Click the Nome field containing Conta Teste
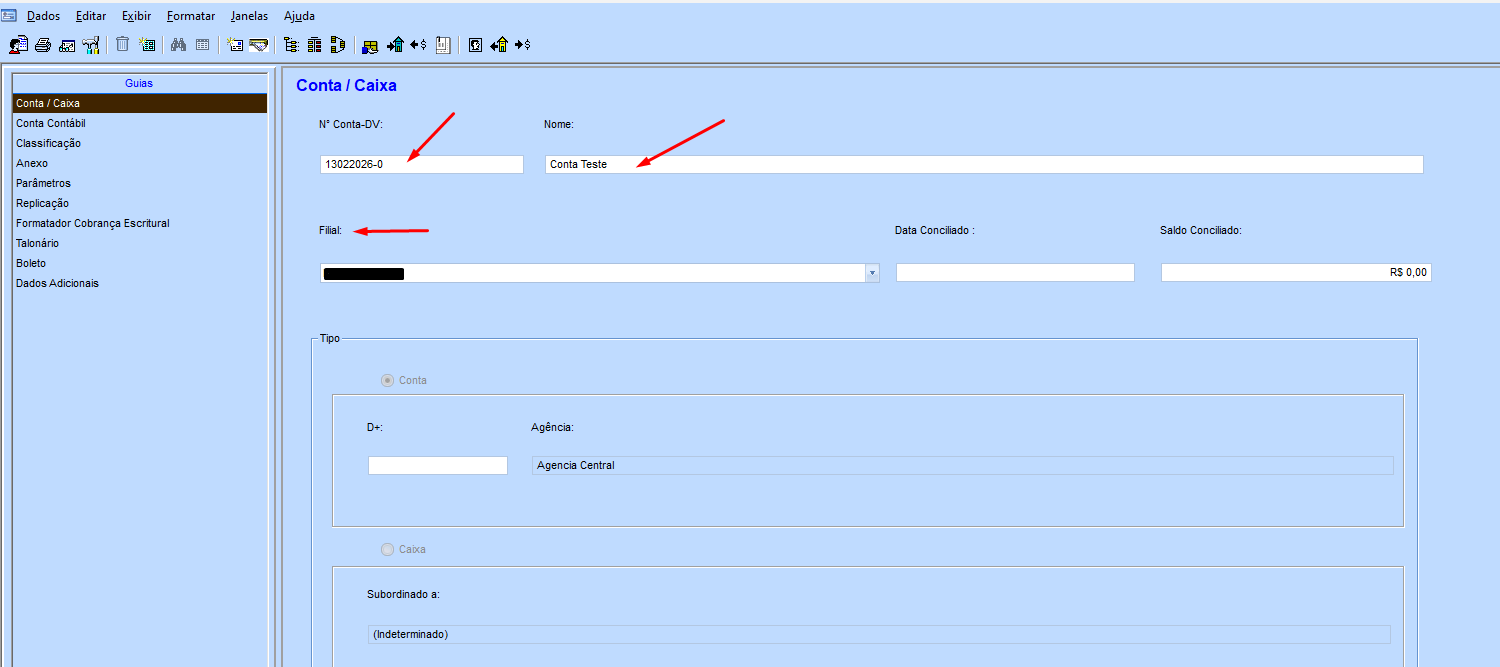 tap(983, 164)
